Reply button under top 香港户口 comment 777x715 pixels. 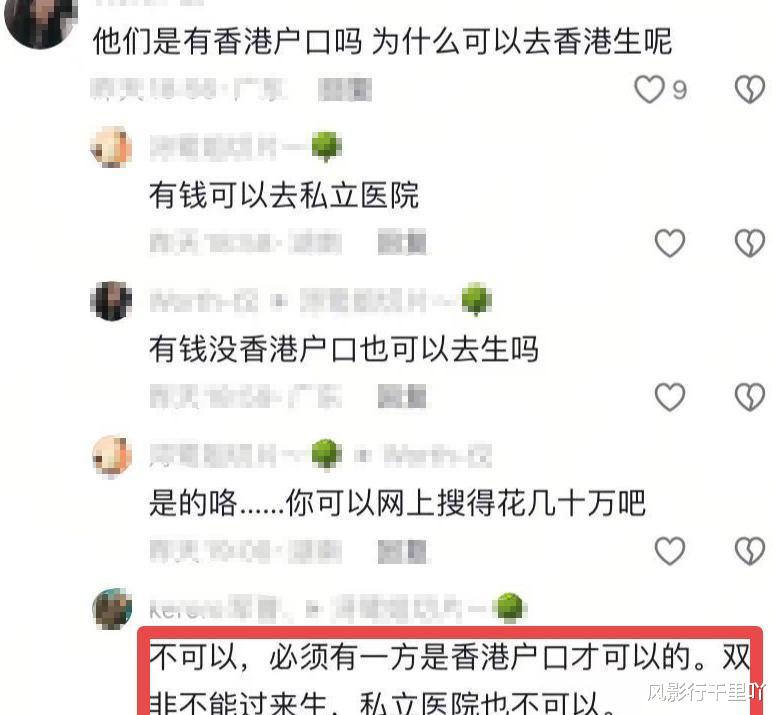tap(345, 90)
